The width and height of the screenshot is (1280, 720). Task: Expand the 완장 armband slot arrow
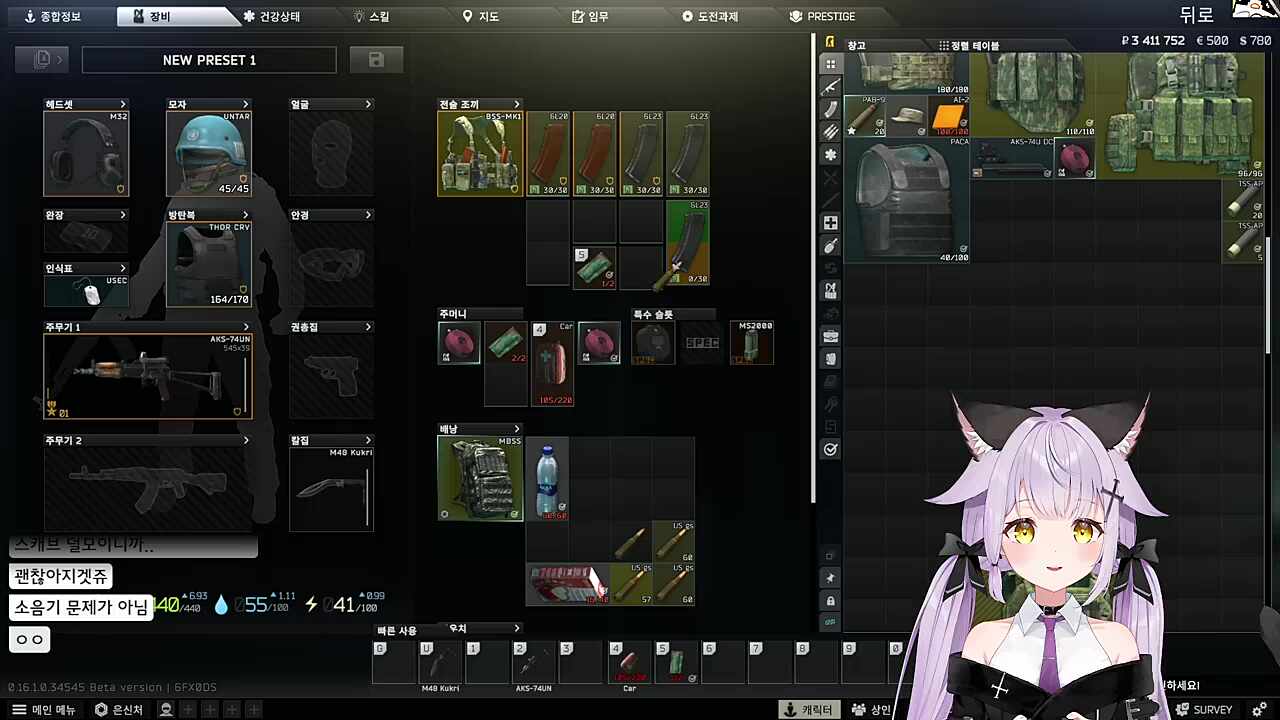tap(123, 215)
